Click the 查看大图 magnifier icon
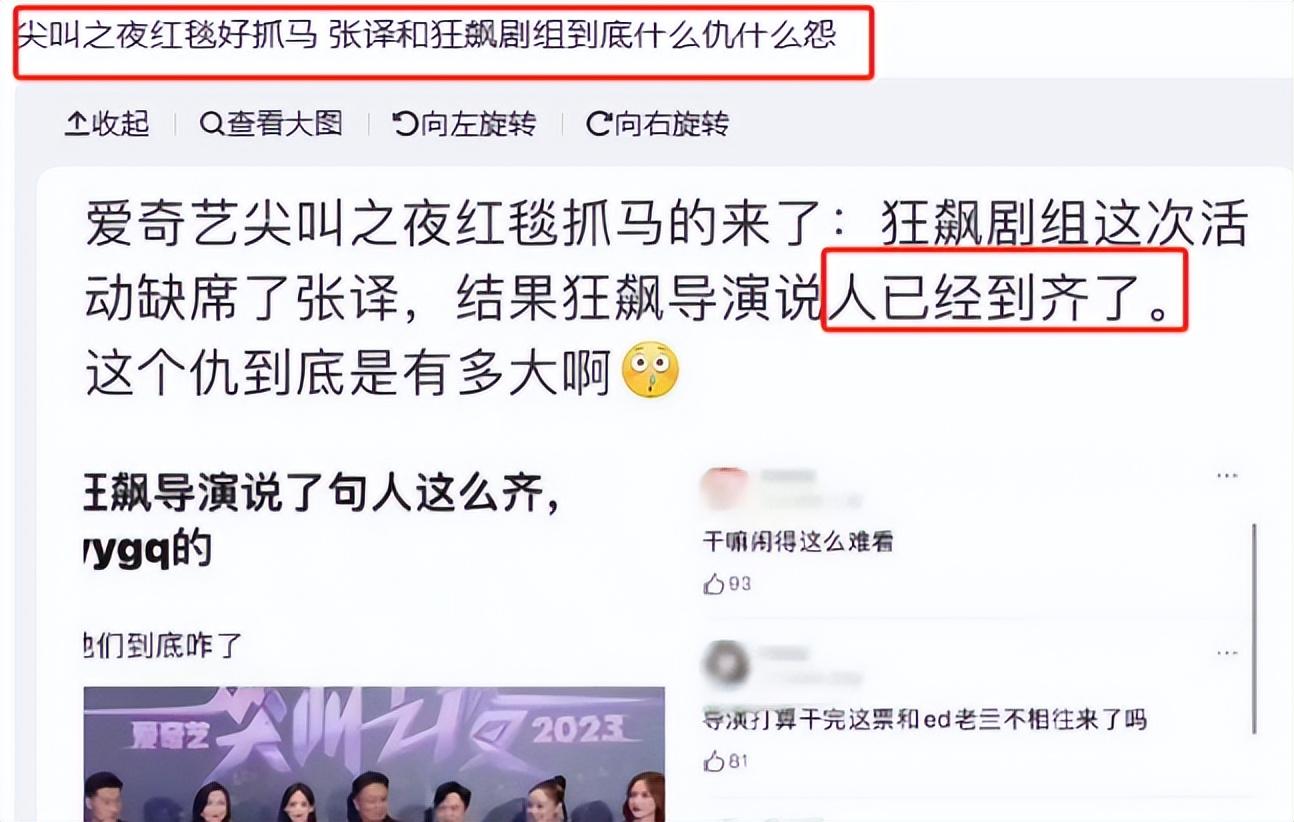Image resolution: width=1294 pixels, height=822 pixels. click(211, 124)
